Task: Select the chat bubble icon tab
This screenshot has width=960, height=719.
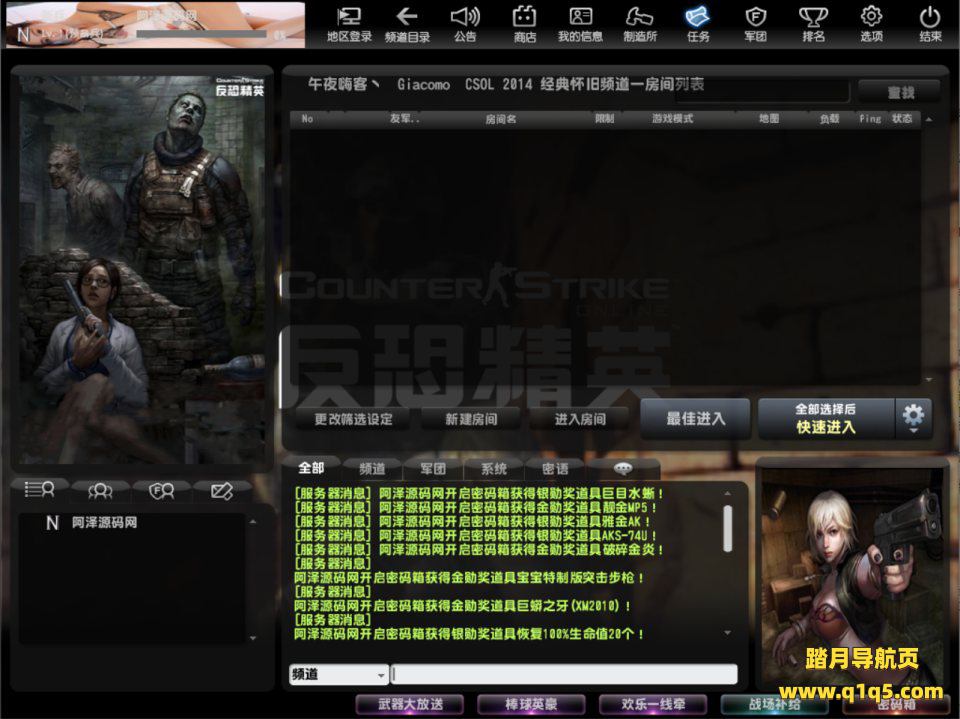Action: coord(623,468)
